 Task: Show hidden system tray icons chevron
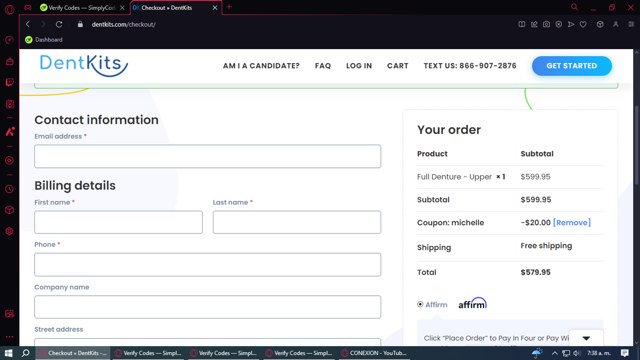(555, 353)
